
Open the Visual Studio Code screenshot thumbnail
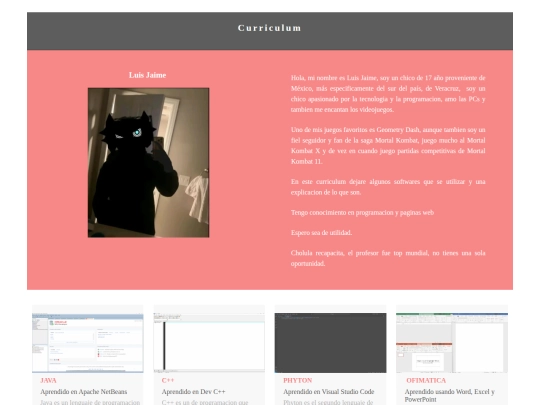(x=330, y=343)
